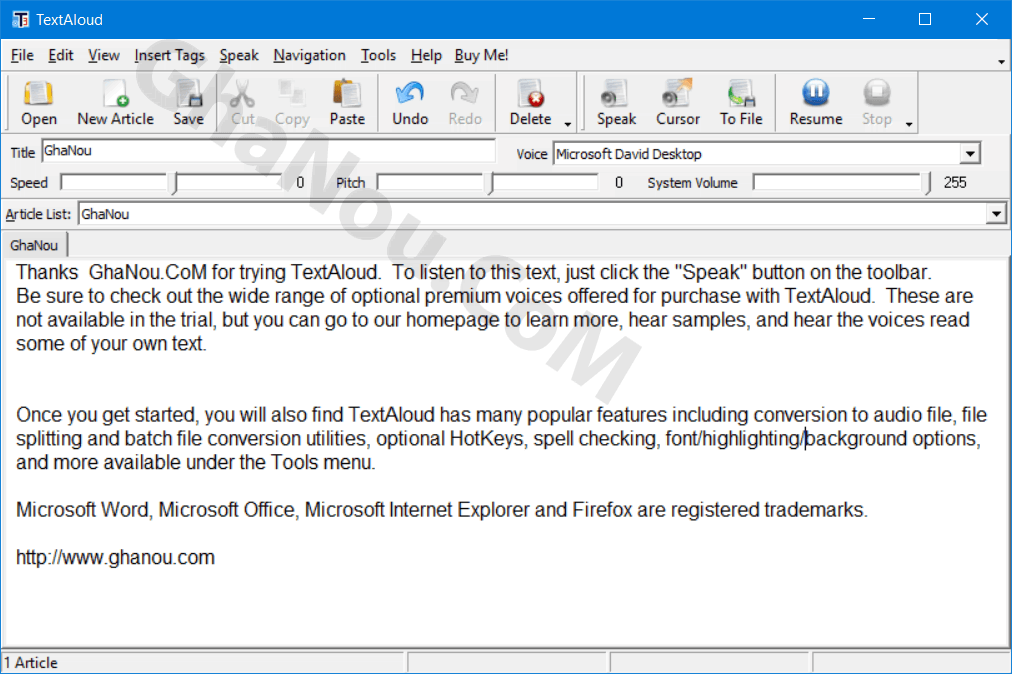Open the Article List dropdown
The image size is (1012, 674).
[996, 214]
